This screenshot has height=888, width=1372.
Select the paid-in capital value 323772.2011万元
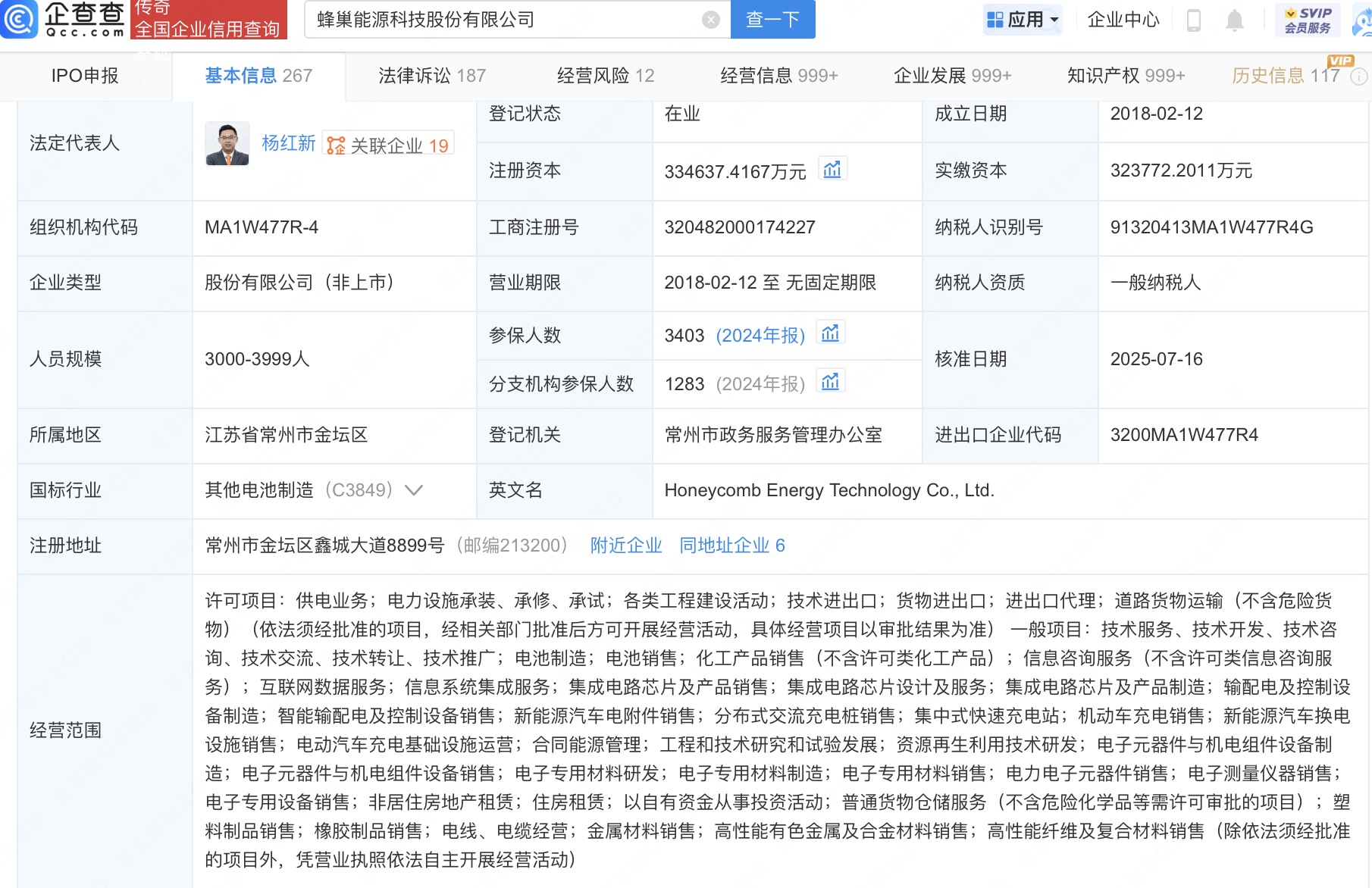(x=1181, y=170)
